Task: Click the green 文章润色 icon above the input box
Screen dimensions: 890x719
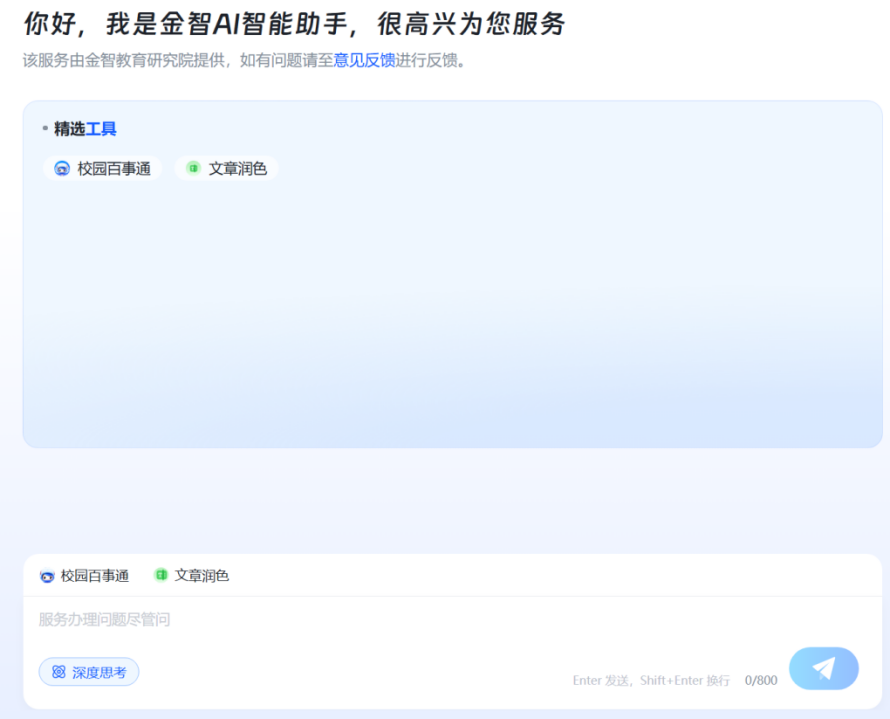Action: pos(161,575)
